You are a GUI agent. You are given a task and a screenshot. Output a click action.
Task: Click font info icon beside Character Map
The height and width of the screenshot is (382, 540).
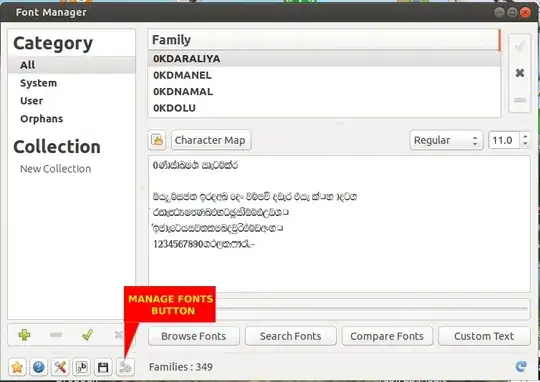pyautogui.click(x=157, y=140)
